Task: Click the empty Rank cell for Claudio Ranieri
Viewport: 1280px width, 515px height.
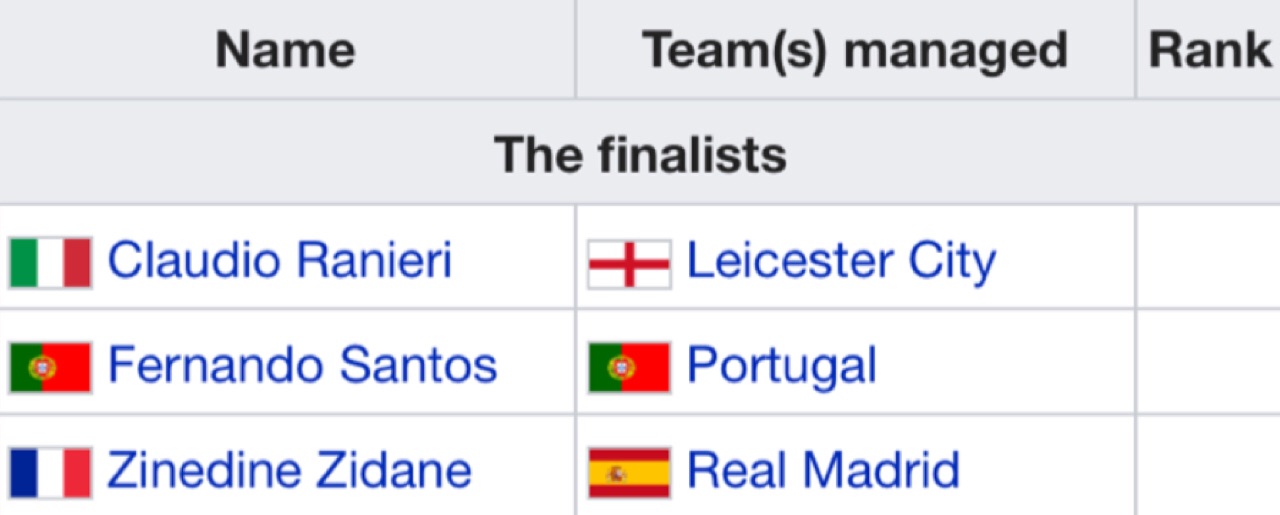Action: [x=1208, y=257]
